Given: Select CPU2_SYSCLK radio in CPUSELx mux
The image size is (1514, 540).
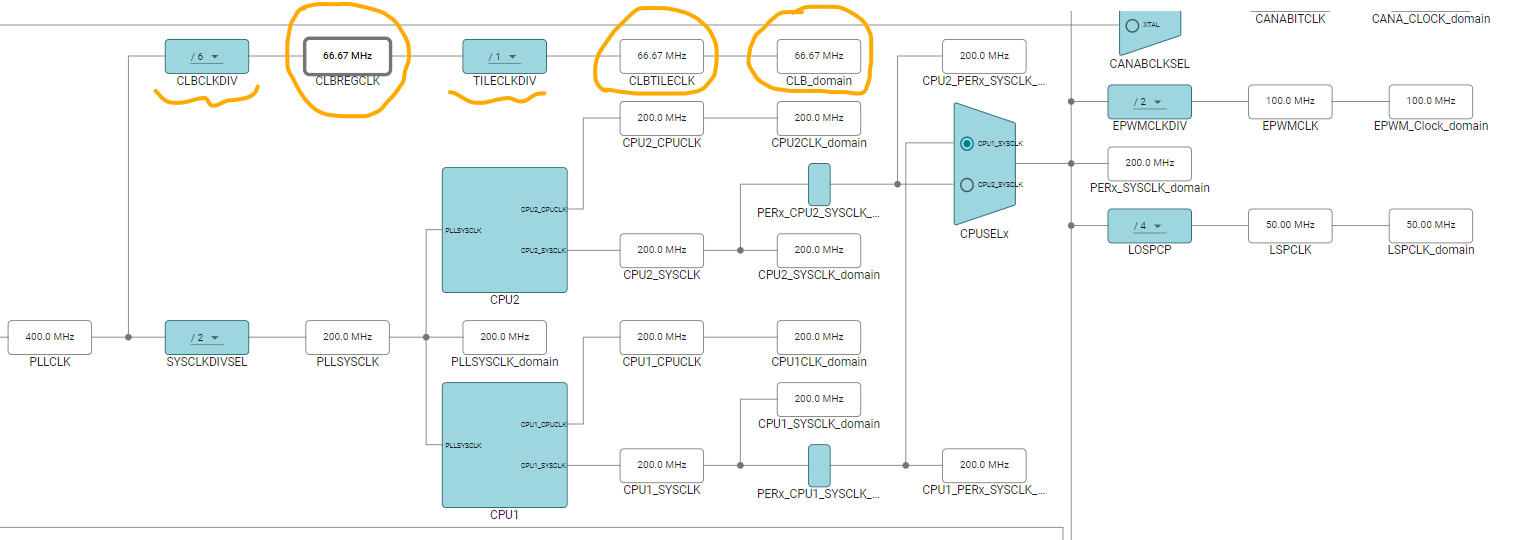Looking at the screenshot, I should point(966,184).
